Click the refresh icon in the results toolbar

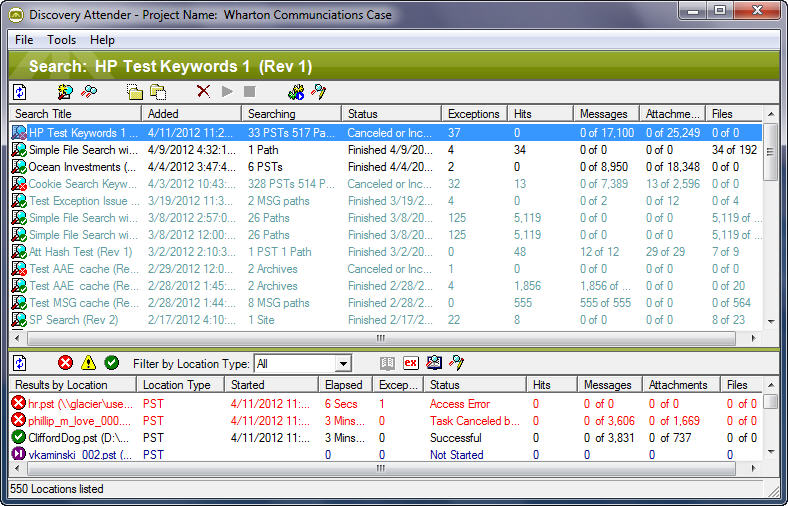[20, 363]
